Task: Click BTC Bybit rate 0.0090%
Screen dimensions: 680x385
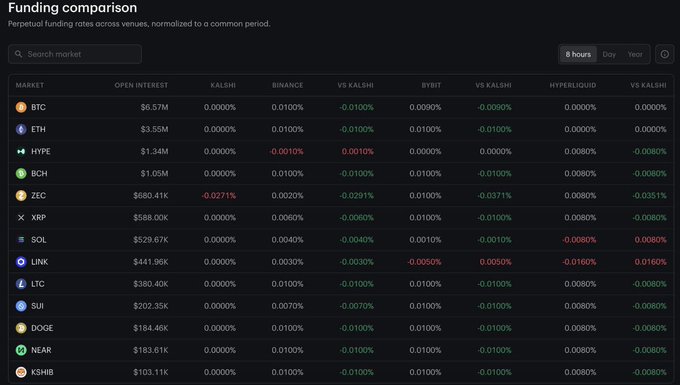Action: (425, 107)
